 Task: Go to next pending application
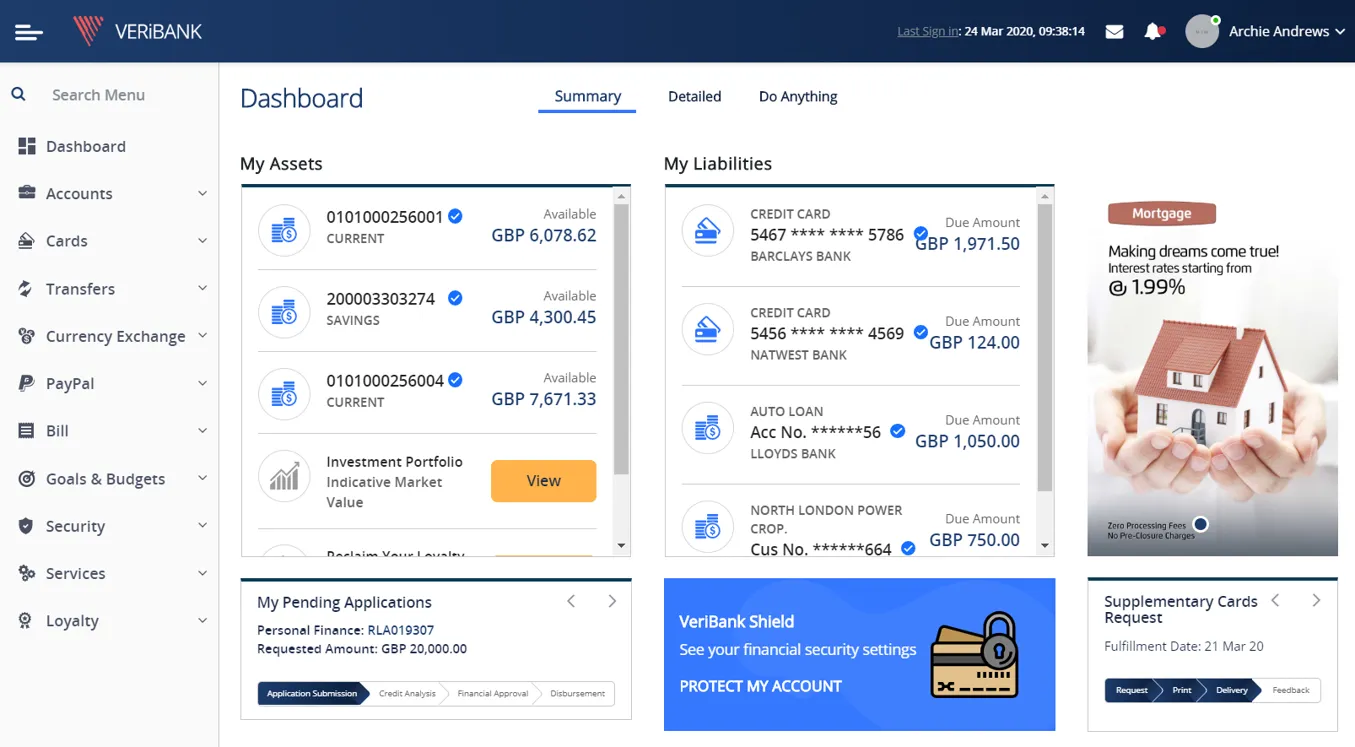pyautogui.click(x=612, y=601)
